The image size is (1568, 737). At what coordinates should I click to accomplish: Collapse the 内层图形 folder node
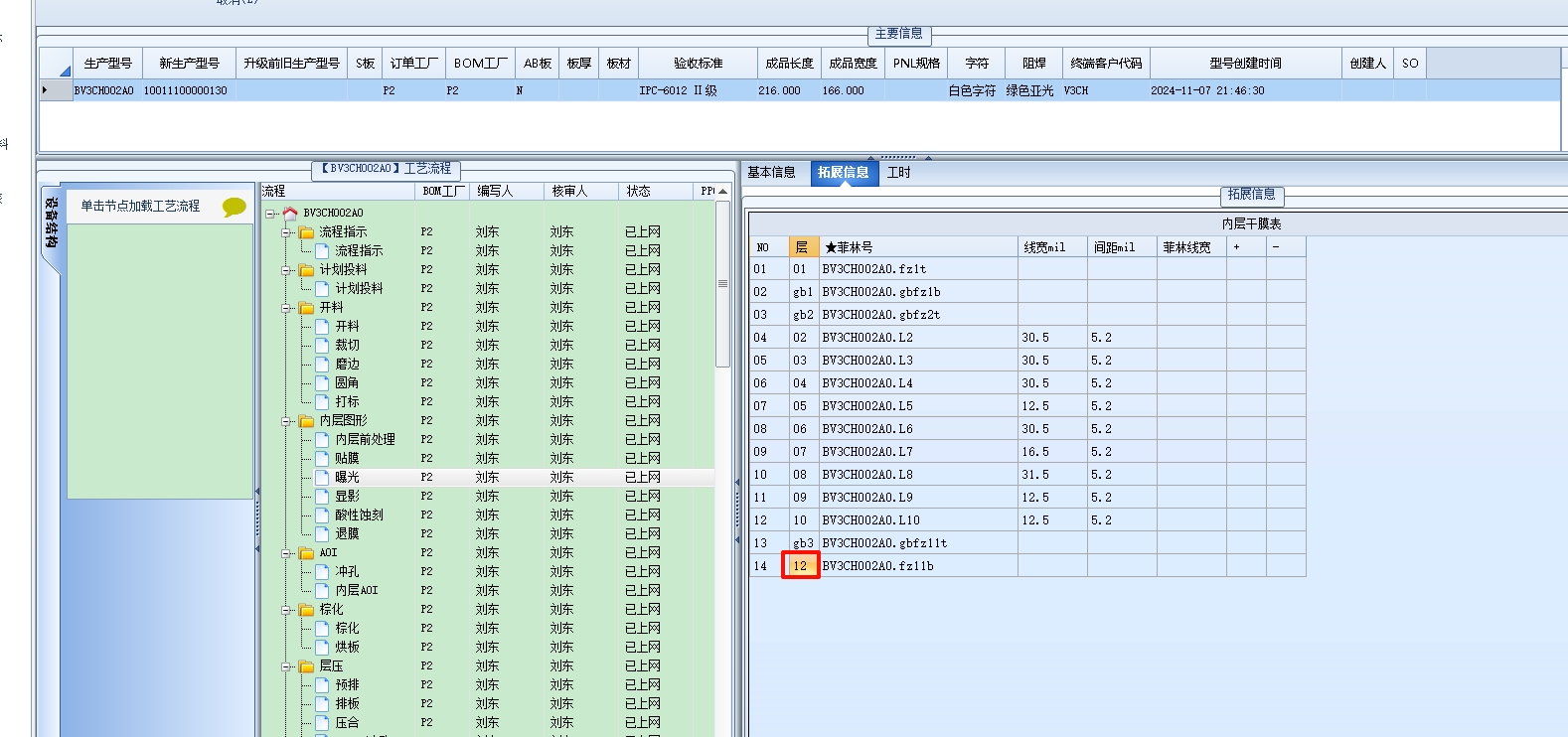pos(286,420)
